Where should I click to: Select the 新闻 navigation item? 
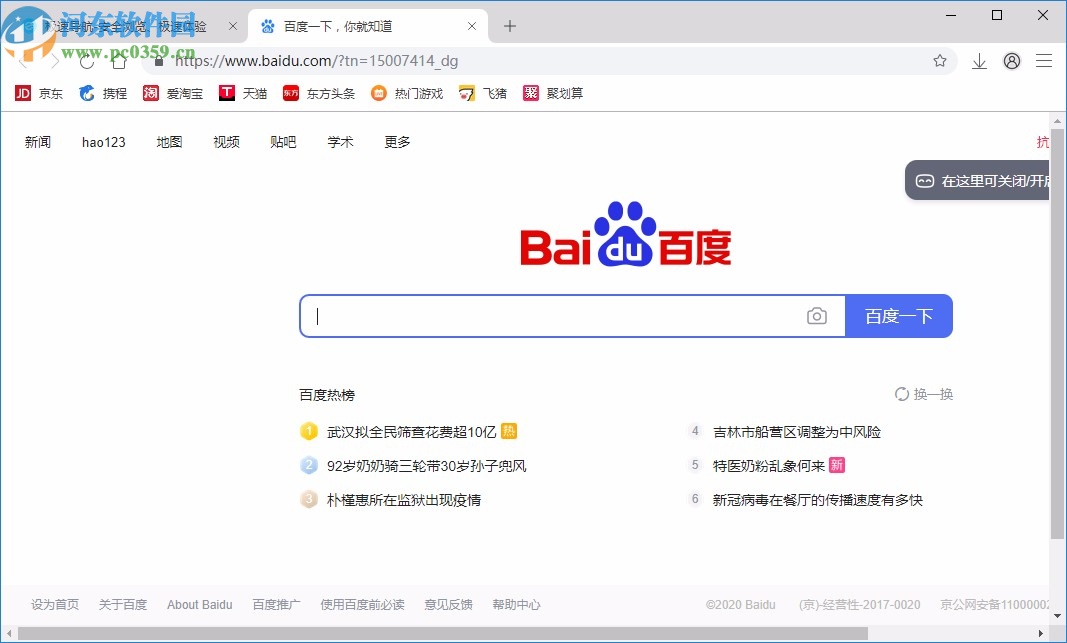click(38, 142)
